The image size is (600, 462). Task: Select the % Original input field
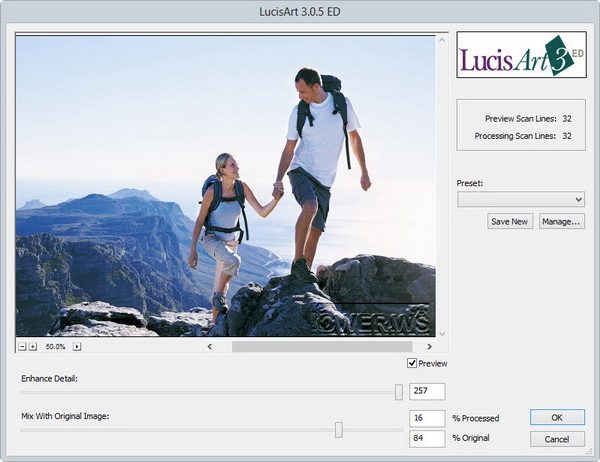pyautogui.click(x=426, y=438)
